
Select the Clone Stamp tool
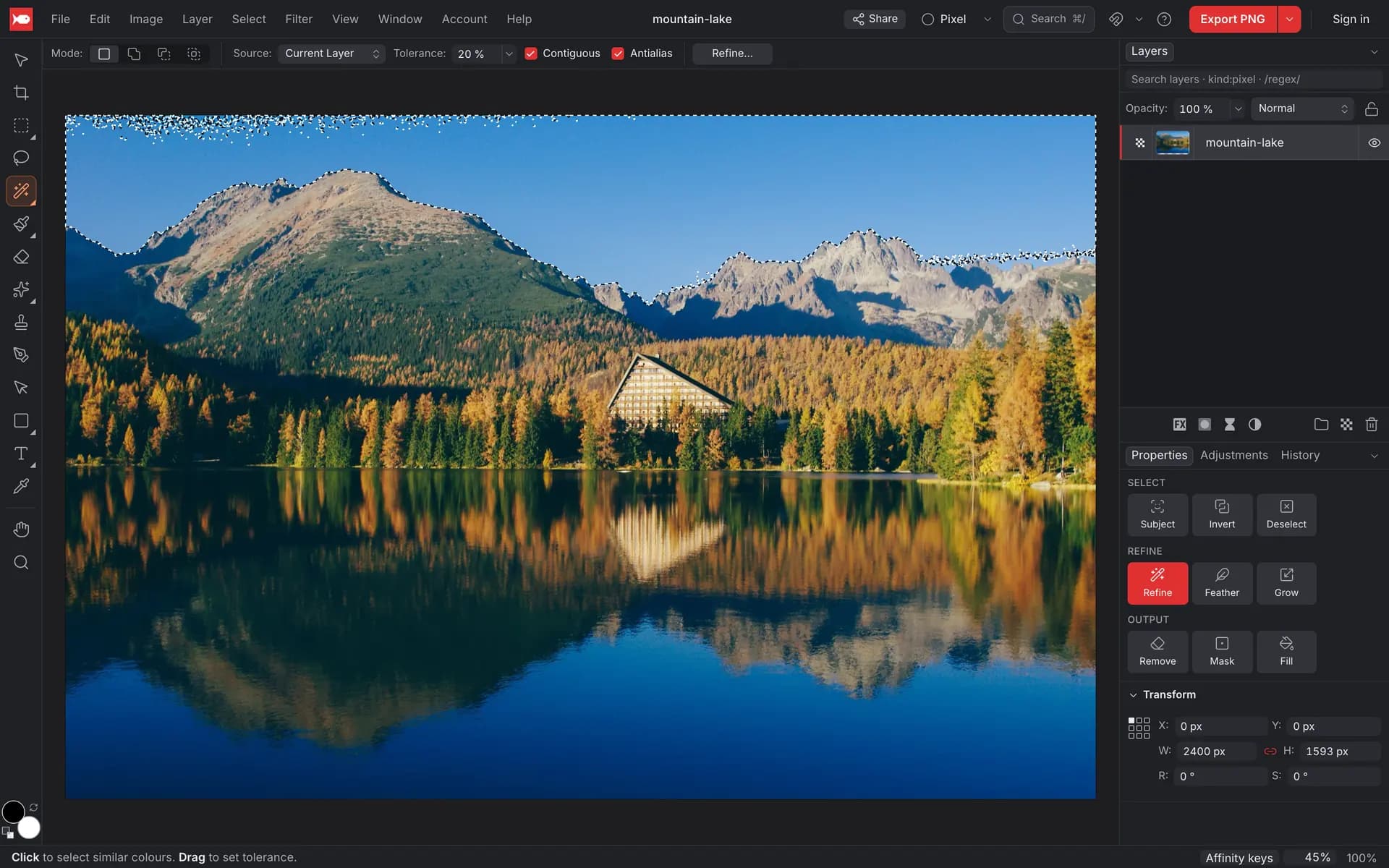21,322
